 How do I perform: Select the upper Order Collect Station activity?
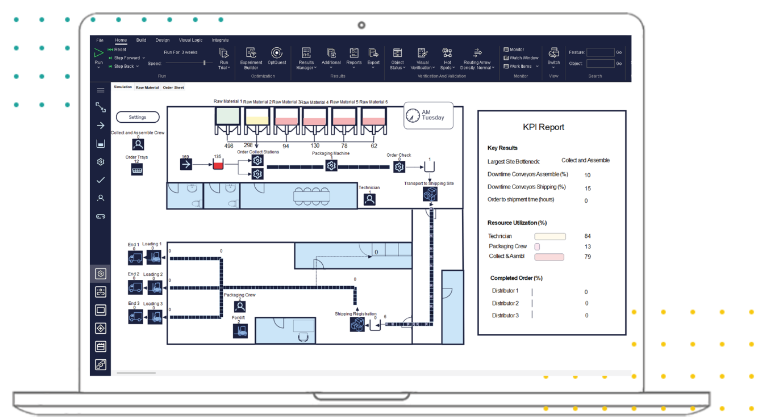pyautogui.click(x=257, y=160)
